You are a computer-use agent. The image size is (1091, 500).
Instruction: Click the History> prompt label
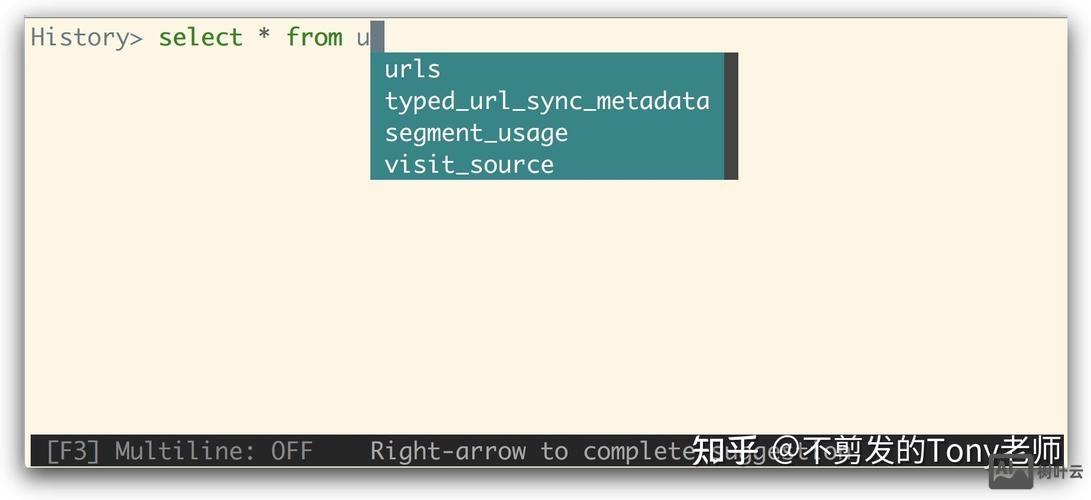pyautogui.click(x=87, y=38)
